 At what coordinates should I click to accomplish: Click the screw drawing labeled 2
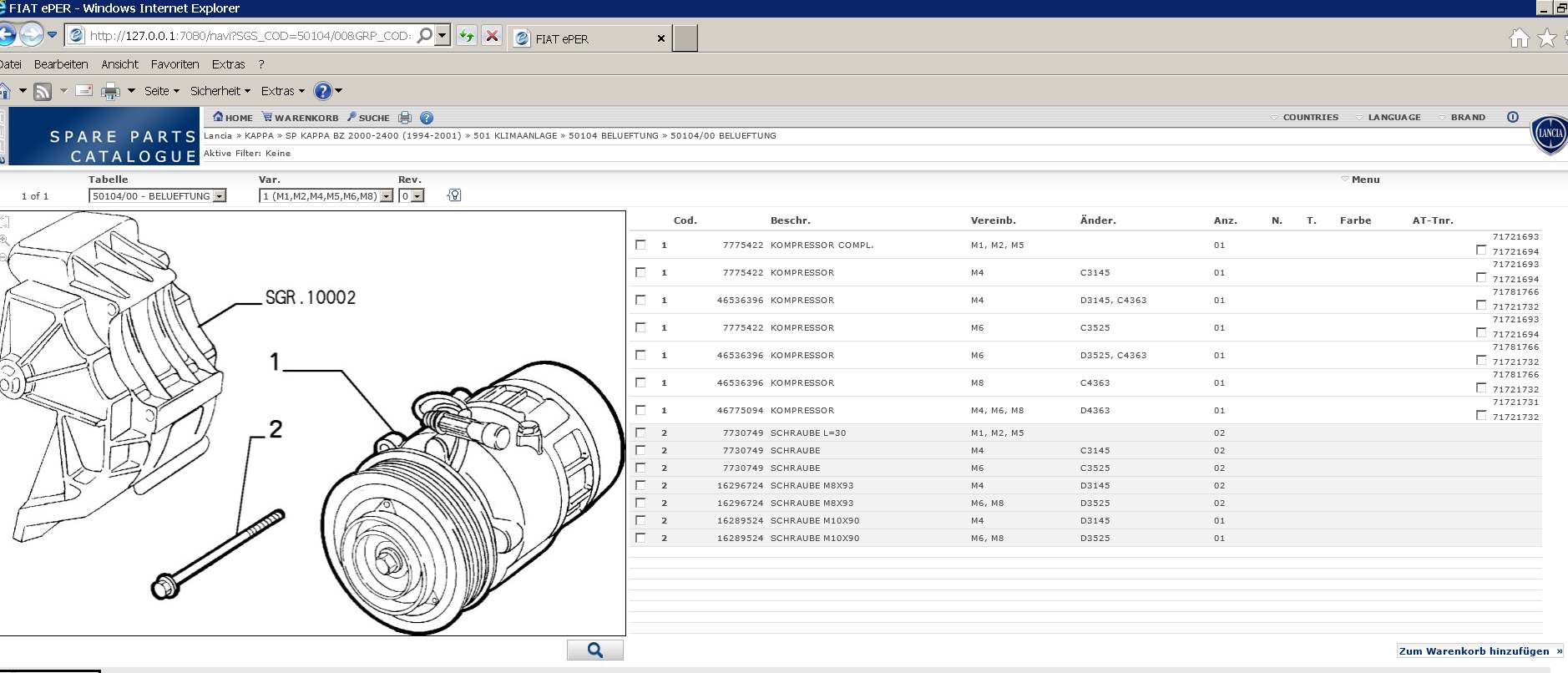(x=218, y=554)
